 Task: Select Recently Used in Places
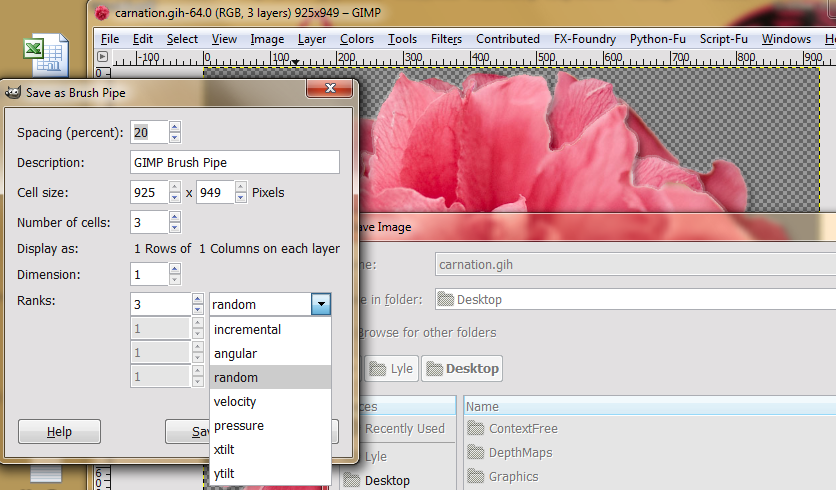[404, 429]
